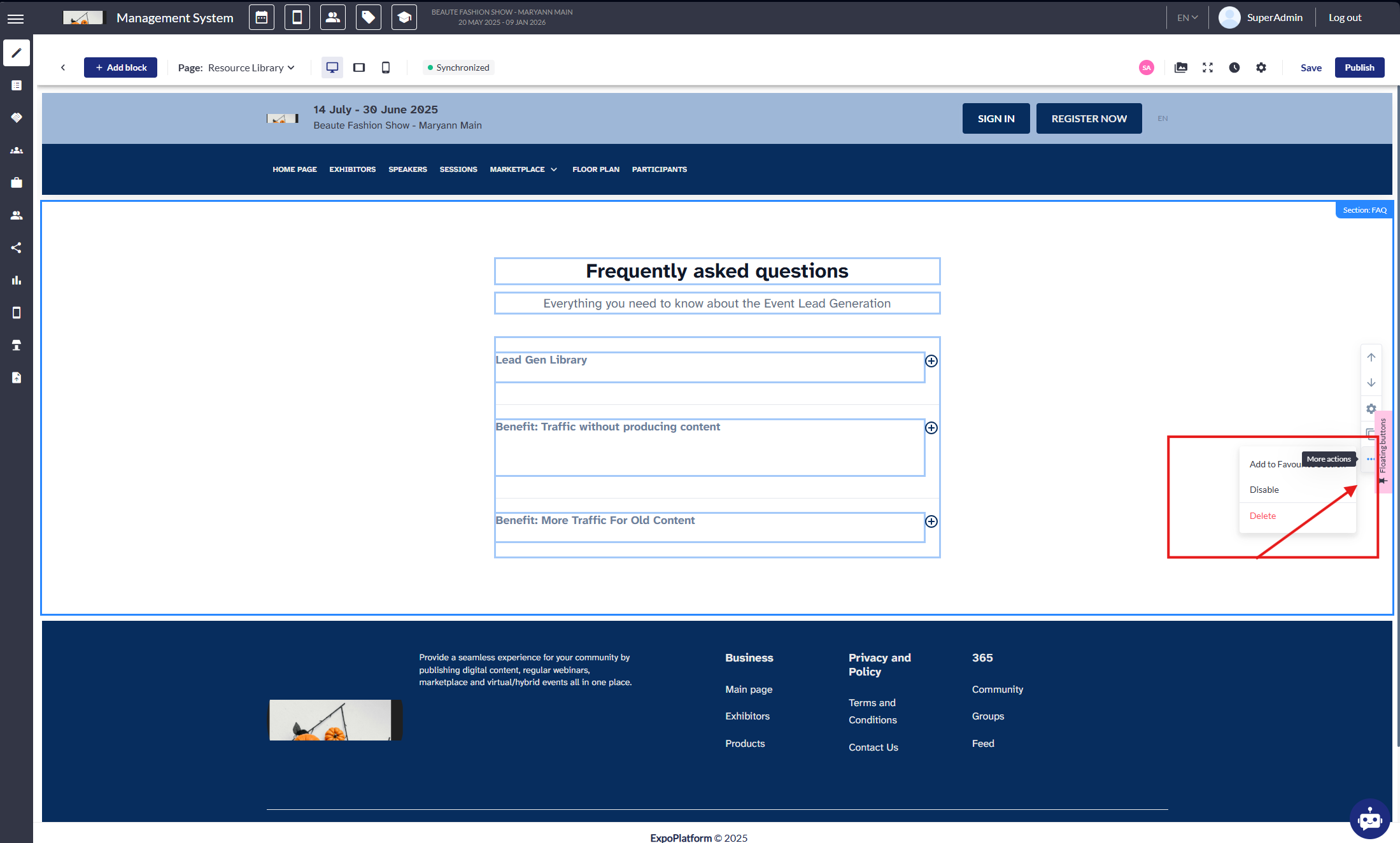The width and height of the screenshot is (1400, 843).
Task: Click the Publish button
Action: point(1359,67)
